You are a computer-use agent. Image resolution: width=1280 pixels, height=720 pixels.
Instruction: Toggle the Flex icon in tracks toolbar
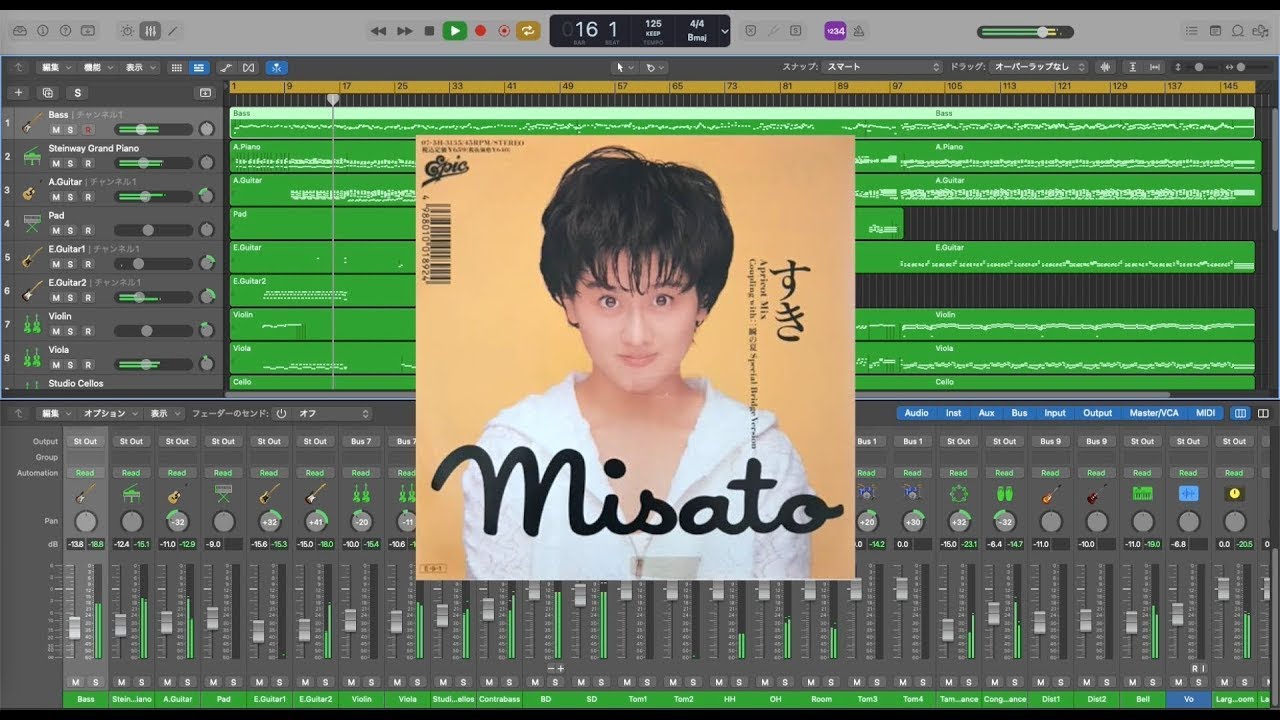[x=249, y=67]
